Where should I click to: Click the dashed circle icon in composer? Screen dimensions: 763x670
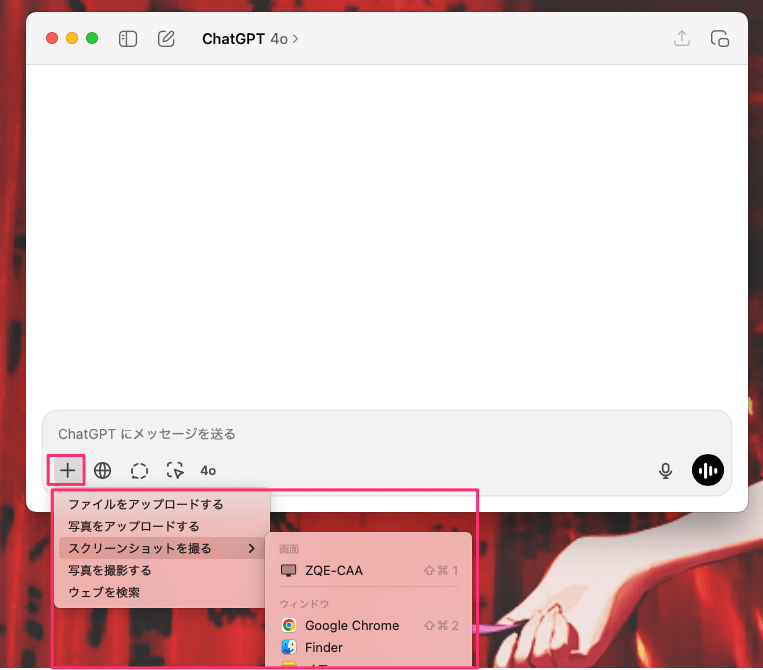139,470
